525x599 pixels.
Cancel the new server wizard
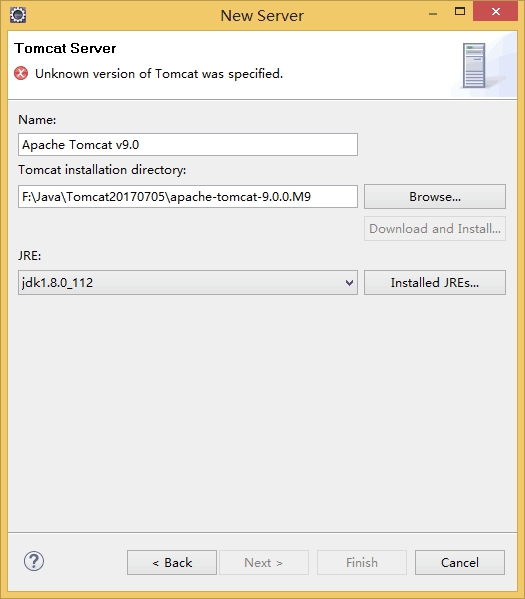460,562
